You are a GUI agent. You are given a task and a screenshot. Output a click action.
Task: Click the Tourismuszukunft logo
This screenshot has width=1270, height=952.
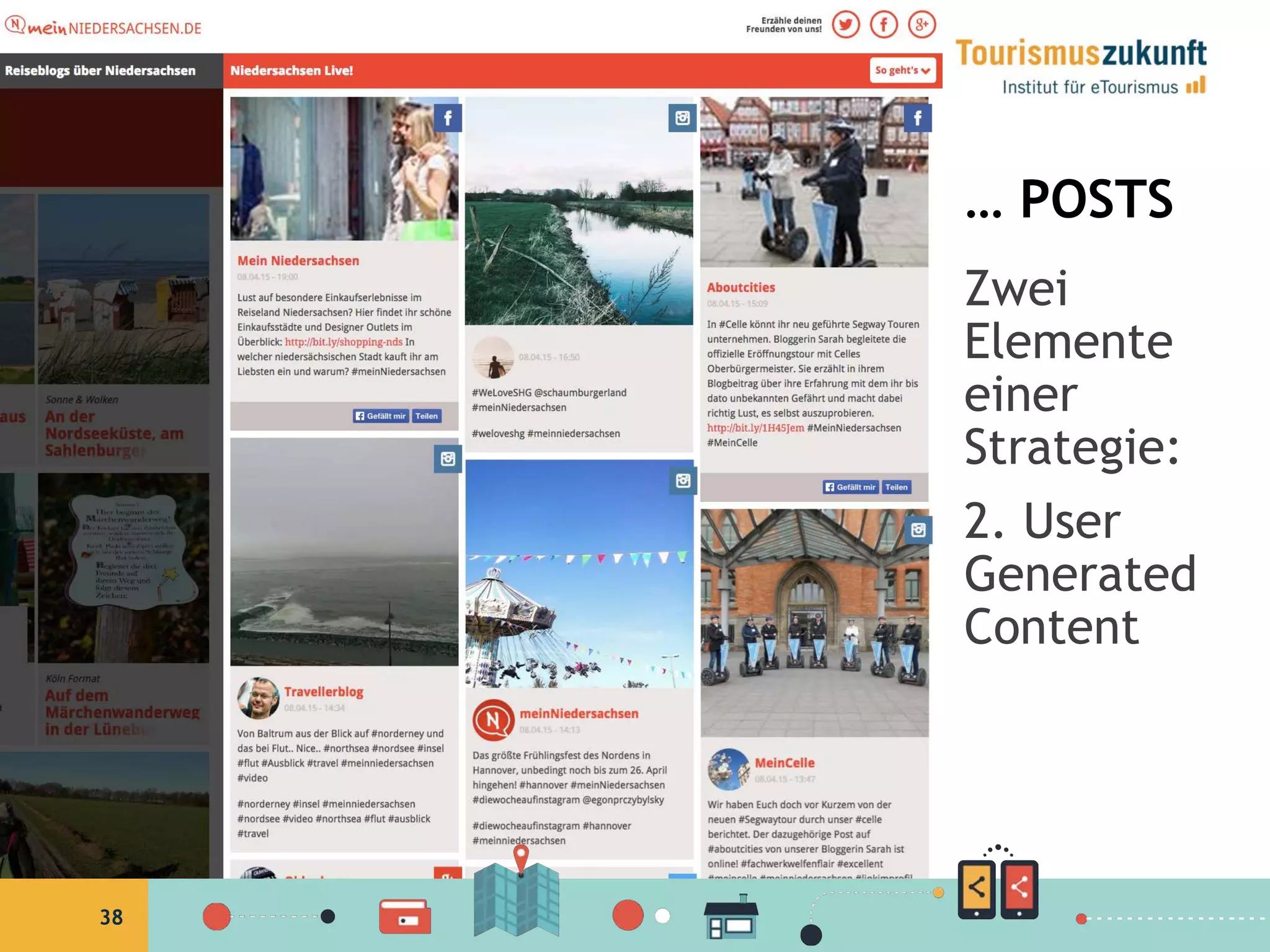[x=1081, y=66]
